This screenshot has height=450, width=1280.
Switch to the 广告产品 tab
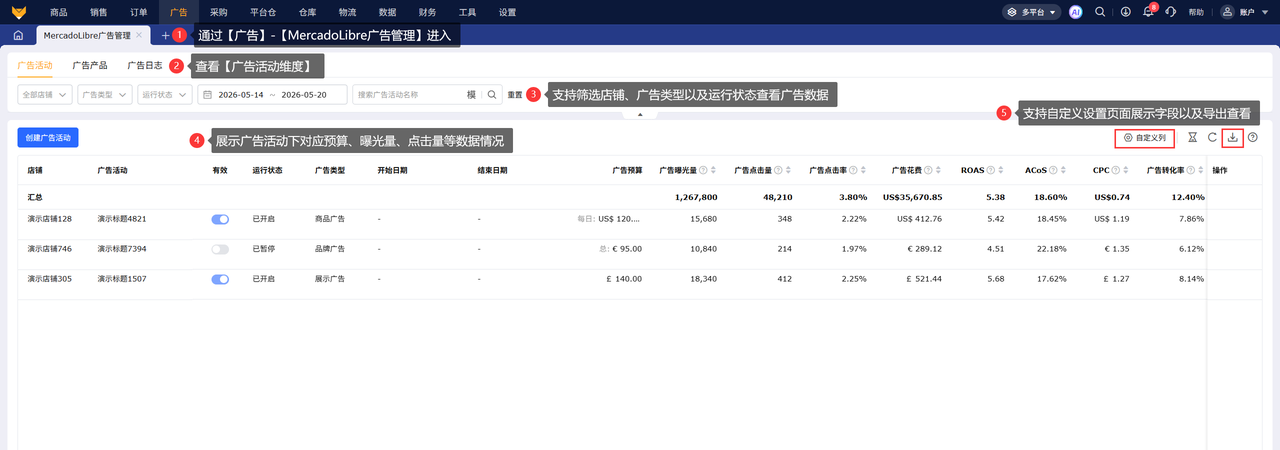90,64
